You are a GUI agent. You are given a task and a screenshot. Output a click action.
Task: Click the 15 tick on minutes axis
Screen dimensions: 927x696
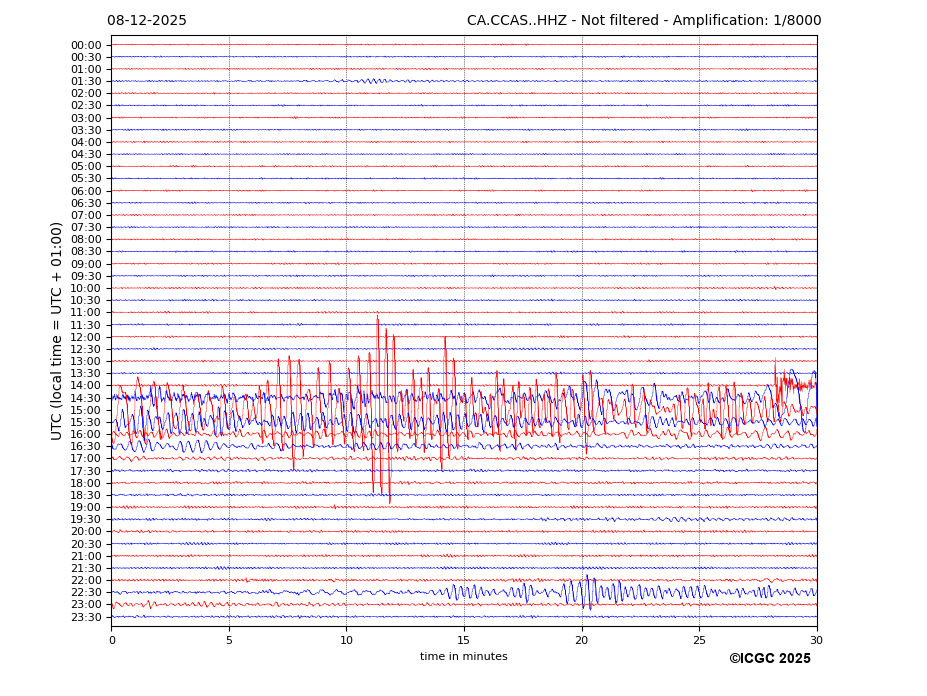coord(464,639)
